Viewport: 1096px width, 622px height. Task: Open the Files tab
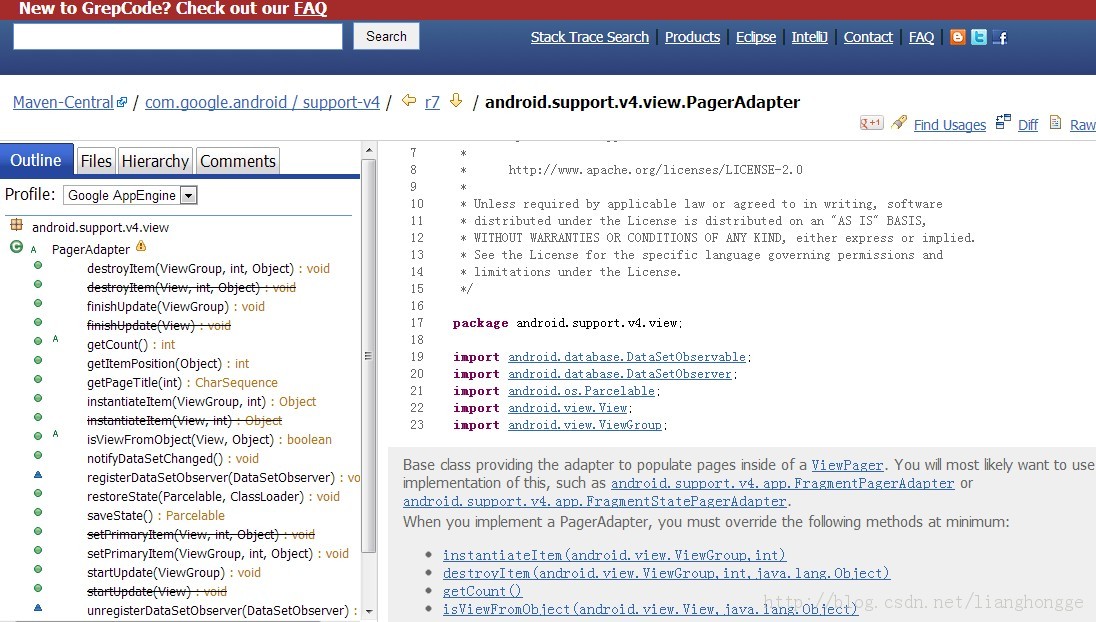96,161
